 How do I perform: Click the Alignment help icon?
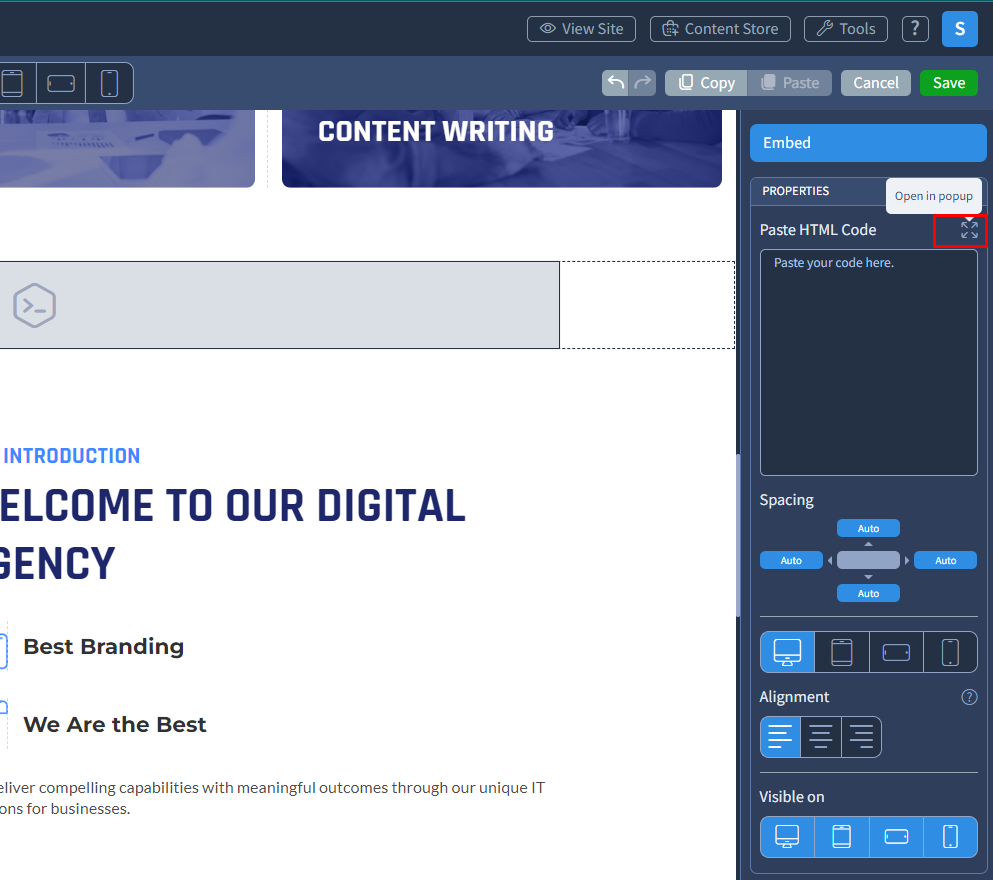(x=969, y=697)
